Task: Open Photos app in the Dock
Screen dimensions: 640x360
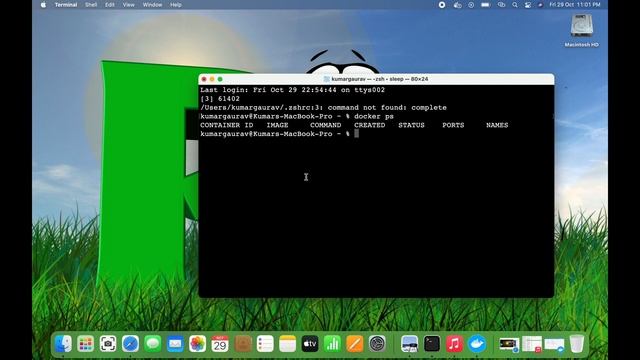Action: pos(198,344)
